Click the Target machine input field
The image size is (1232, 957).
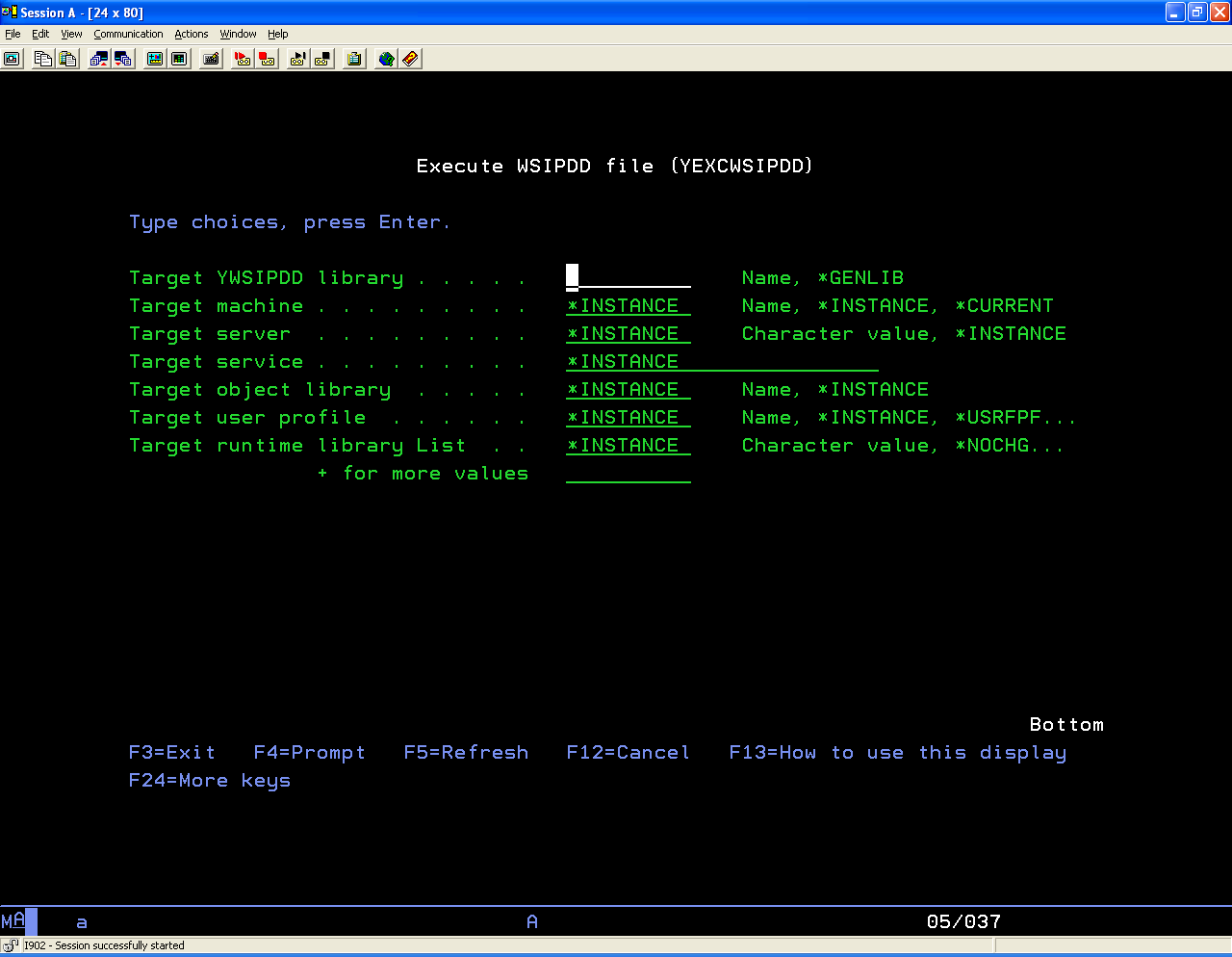point(628,305)
